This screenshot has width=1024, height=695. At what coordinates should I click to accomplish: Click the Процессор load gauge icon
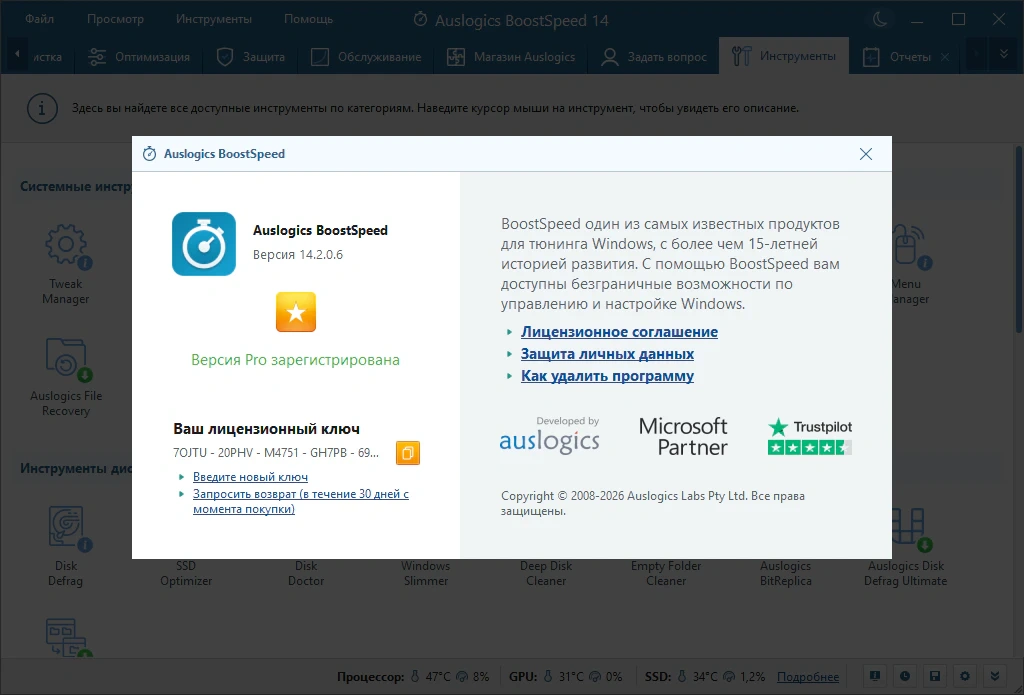(x=462, y=677)
